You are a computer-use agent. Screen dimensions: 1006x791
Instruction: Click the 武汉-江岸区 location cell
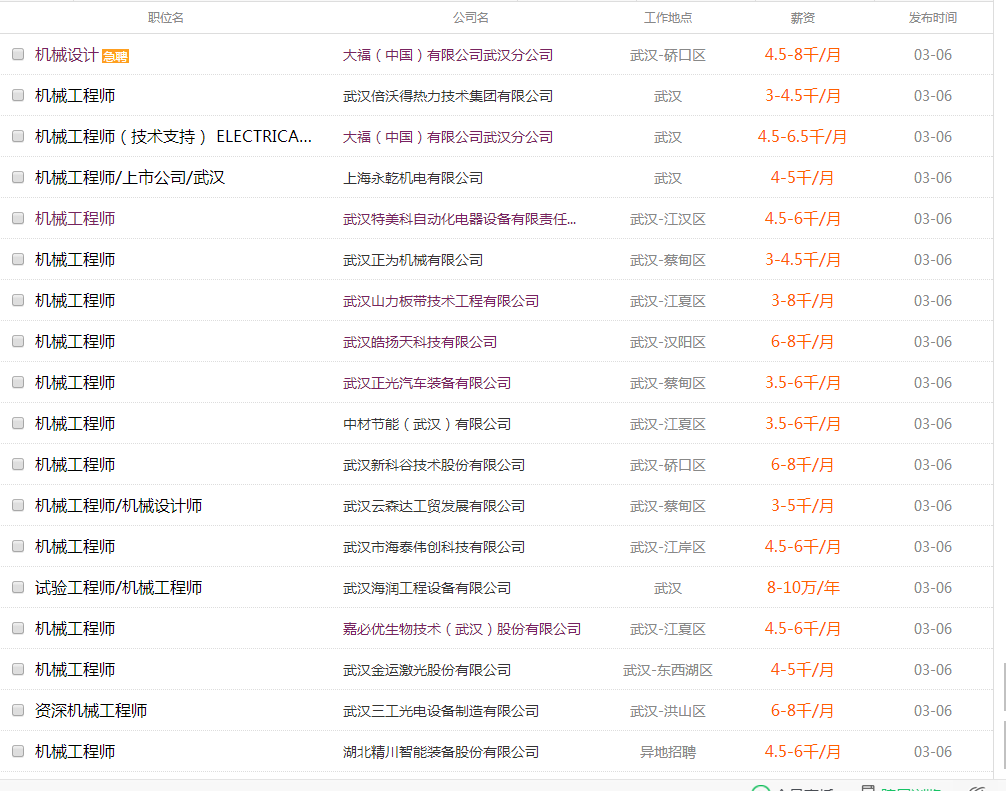click(668, 547)
